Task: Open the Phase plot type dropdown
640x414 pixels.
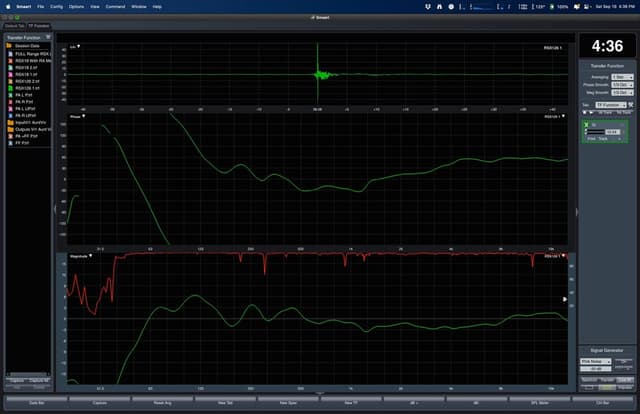Action: click(x=83, y=116)
